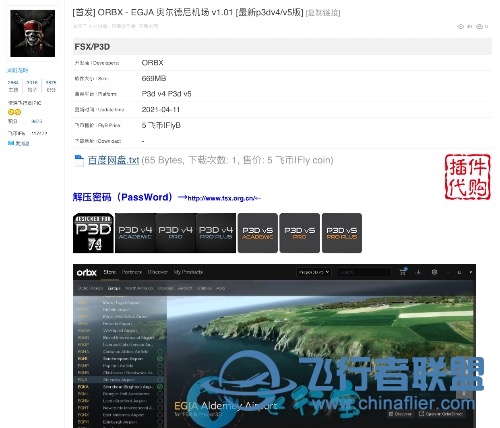Click the yellow medal icons in sidebar
The image size is (500, 428).
pos(14,112)
